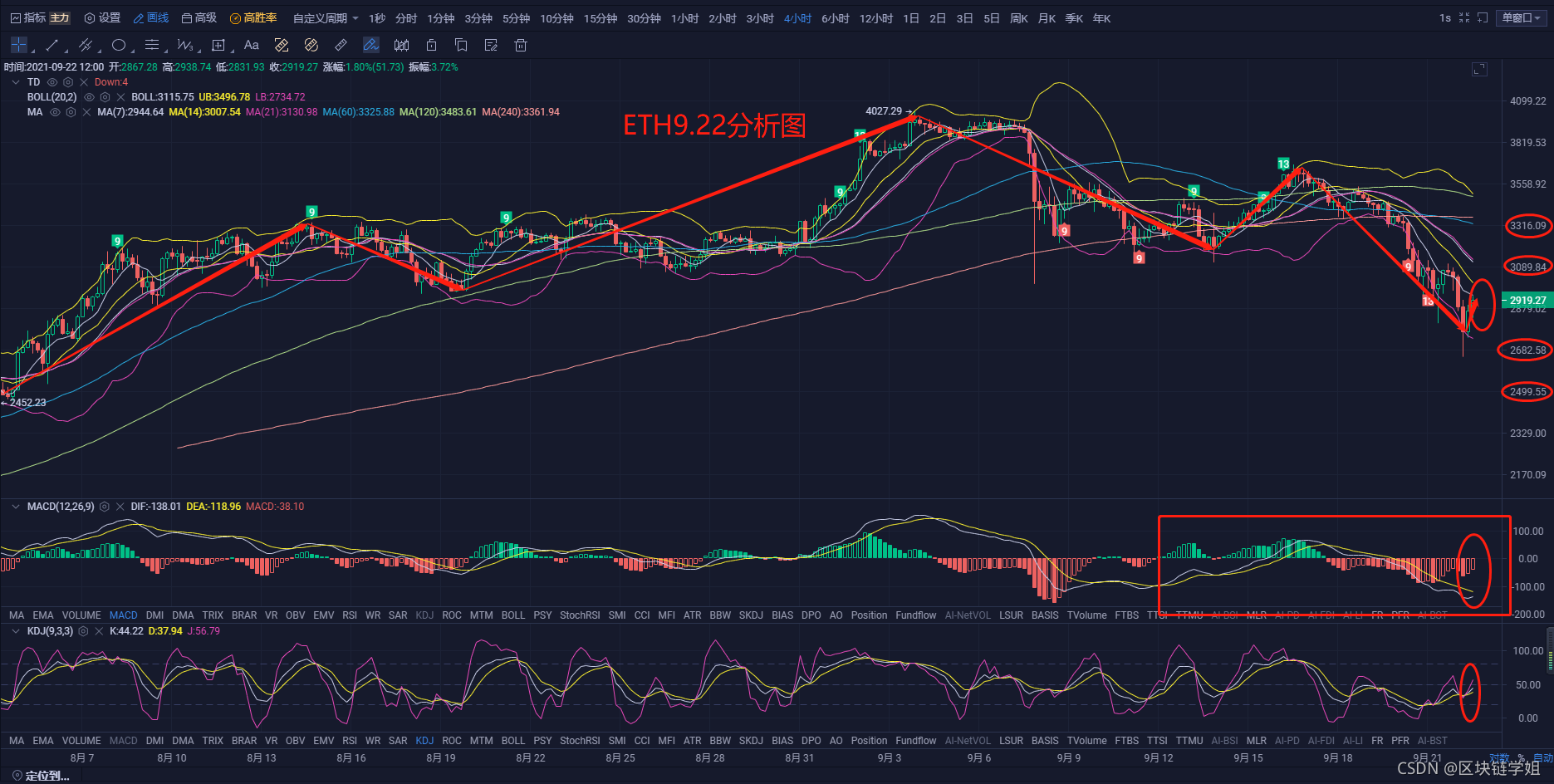Select the parallel channel line tool
Viewport: 1554px width, 784px height.
click(x=85, y=45)
